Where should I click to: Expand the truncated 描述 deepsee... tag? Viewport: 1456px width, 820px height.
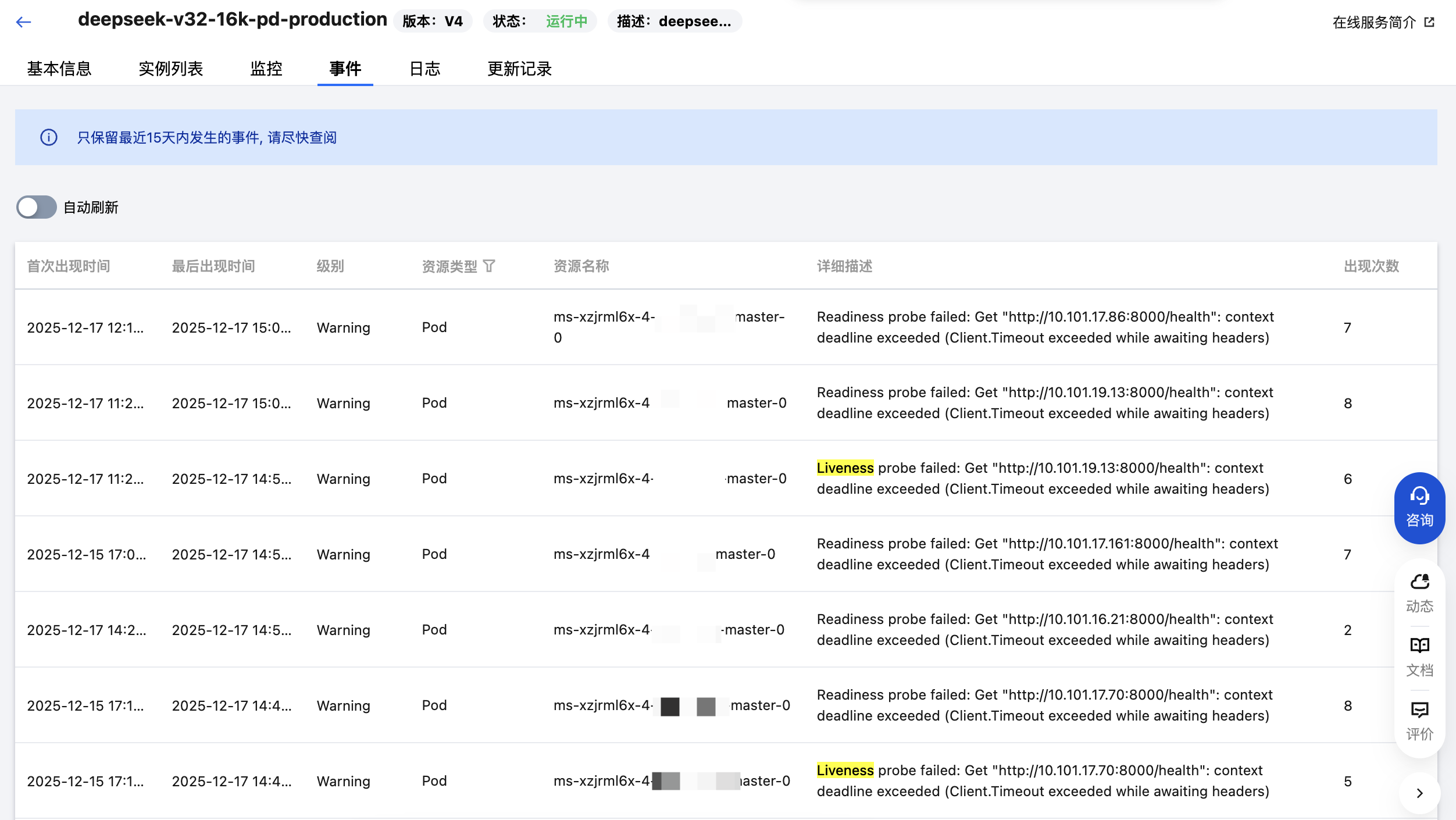[674, 22]
